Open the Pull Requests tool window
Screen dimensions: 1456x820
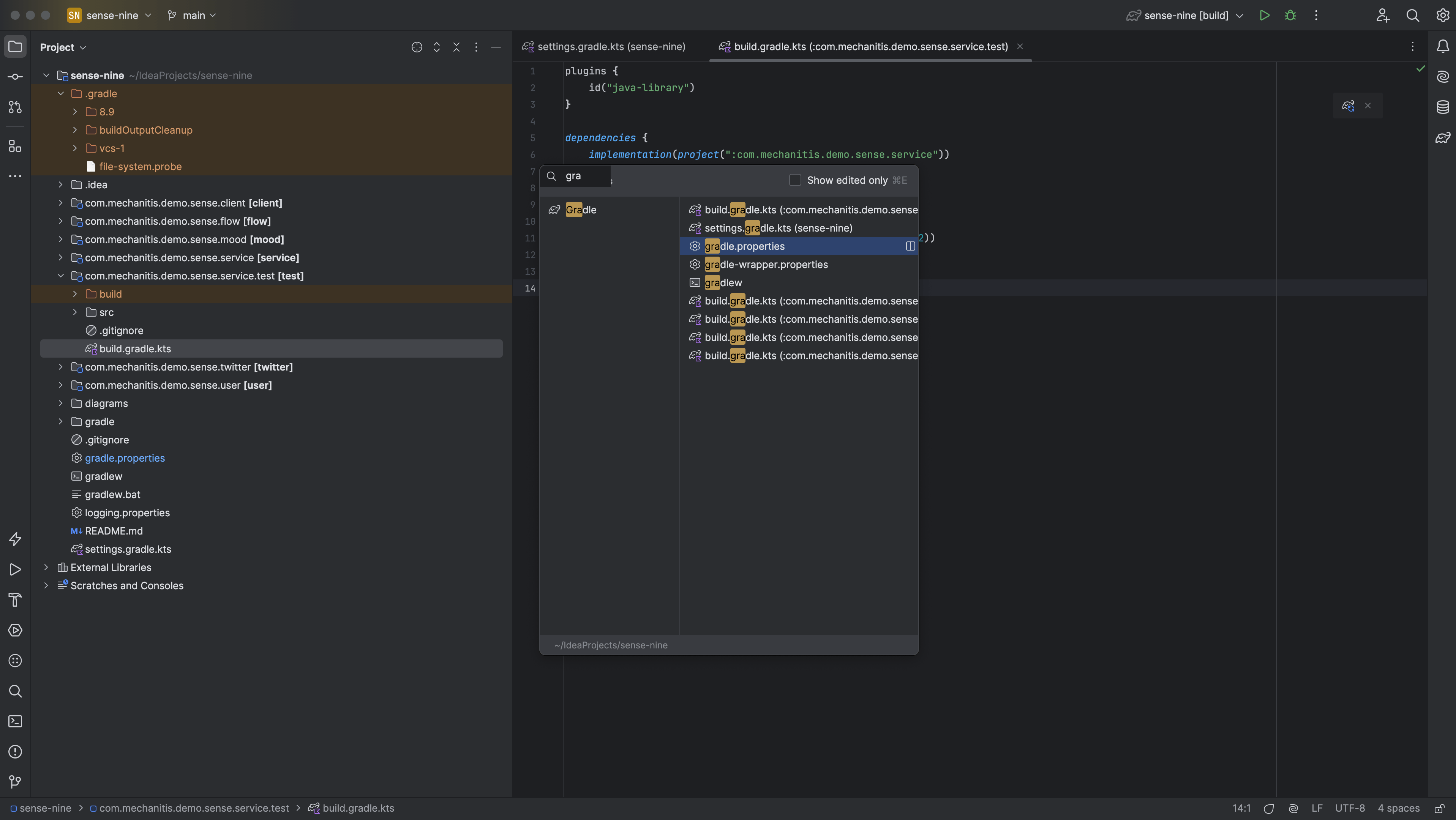pyautogui.click(x=15, y=107)
